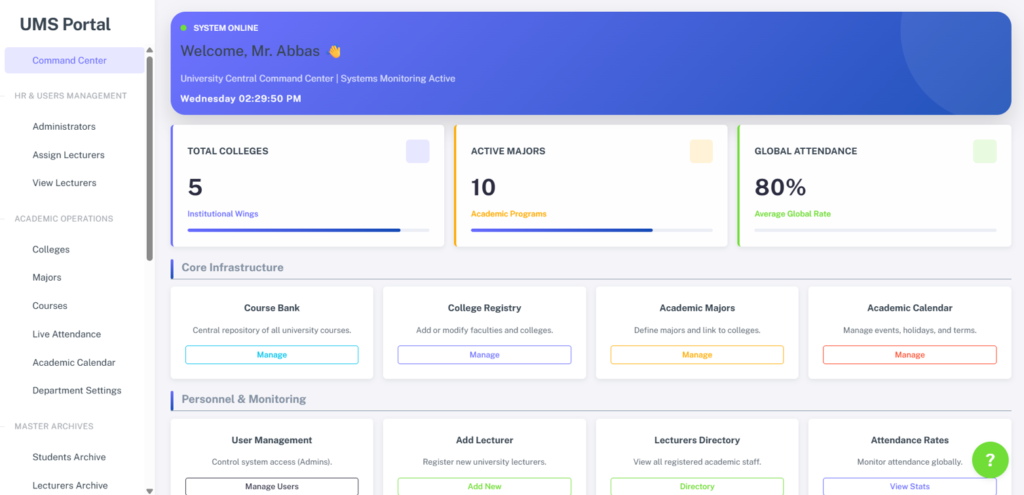This screenshot has height=495, width=1024.
Task: Click the Attendance Rates card title
Action: pyautogui.click(x=910, y=440)
